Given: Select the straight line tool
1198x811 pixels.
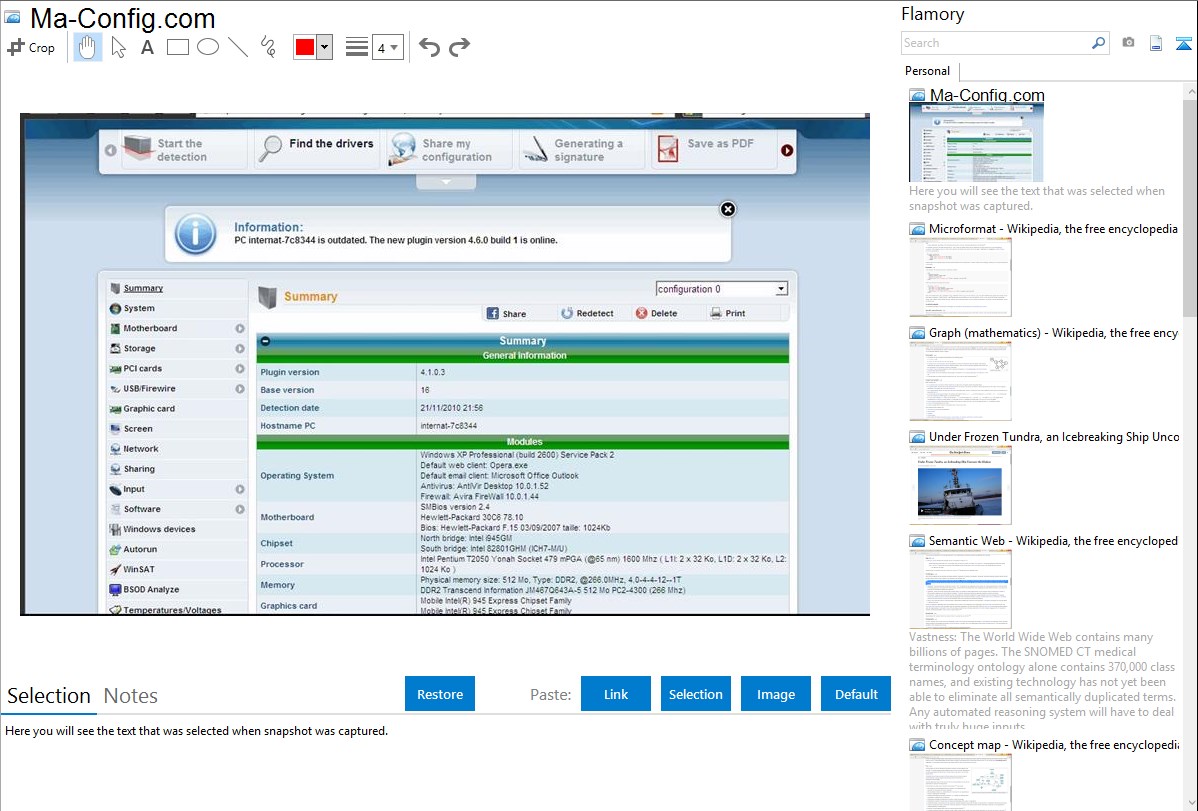Looking at the screenshot, I should click(x=238, y=47).
